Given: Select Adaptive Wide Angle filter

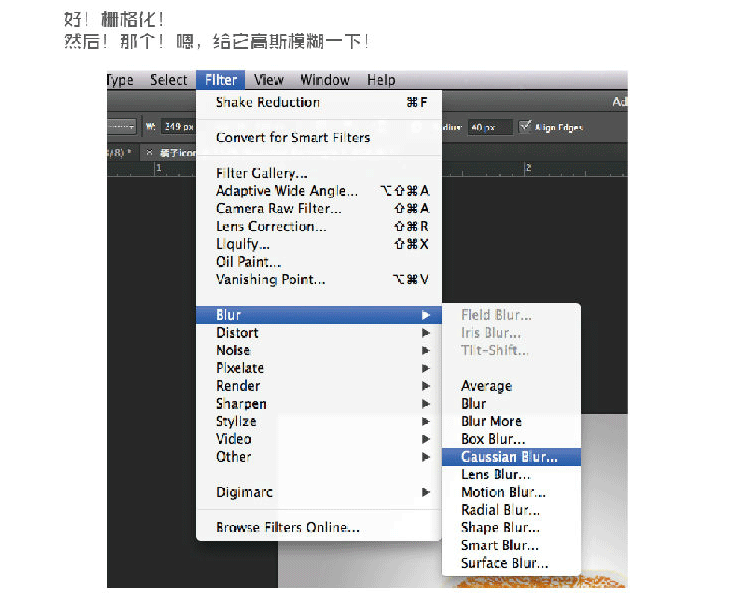Looking at the screenshot, I should [319, 191].
